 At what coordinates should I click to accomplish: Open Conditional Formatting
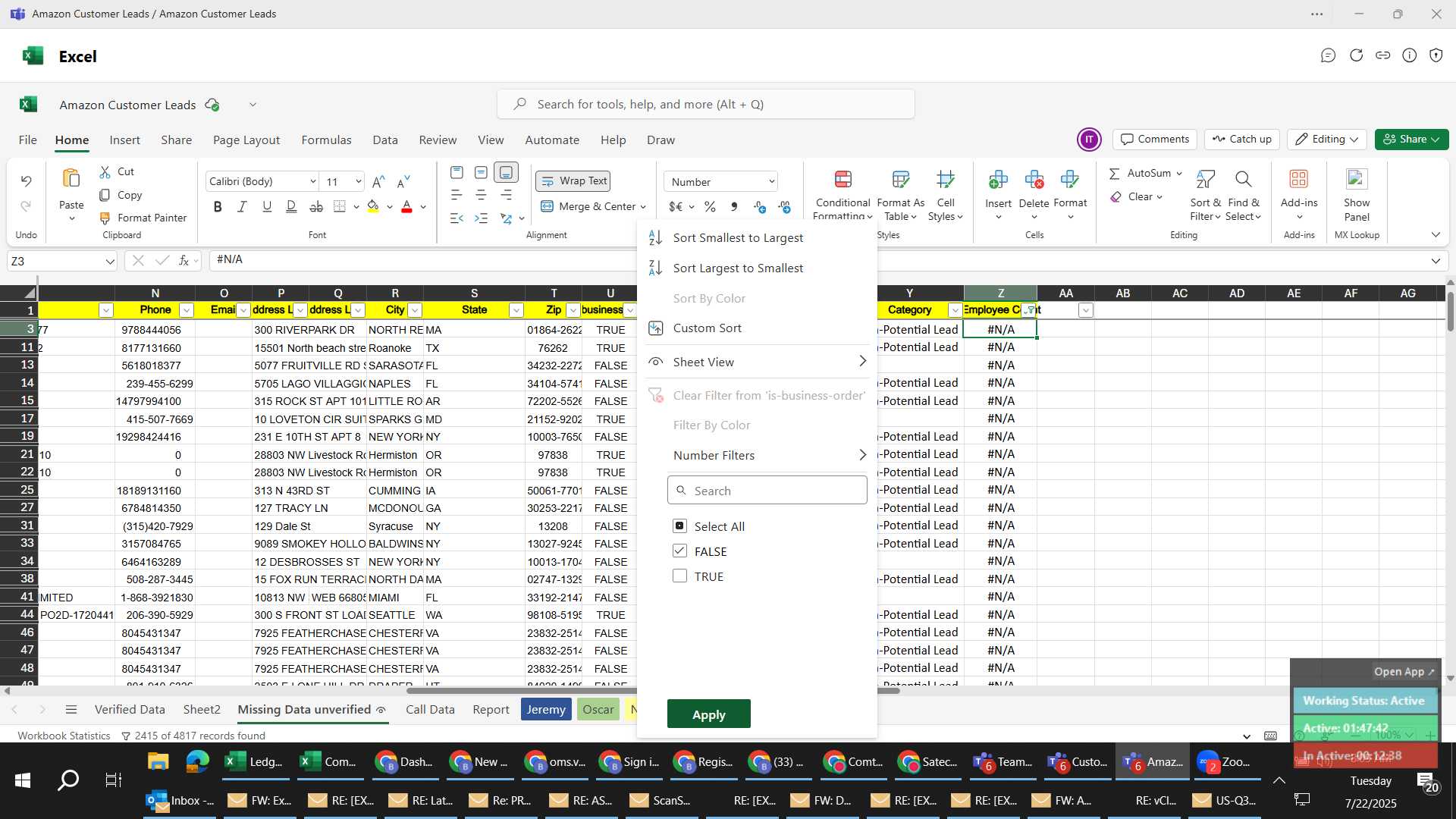point(843,195)
